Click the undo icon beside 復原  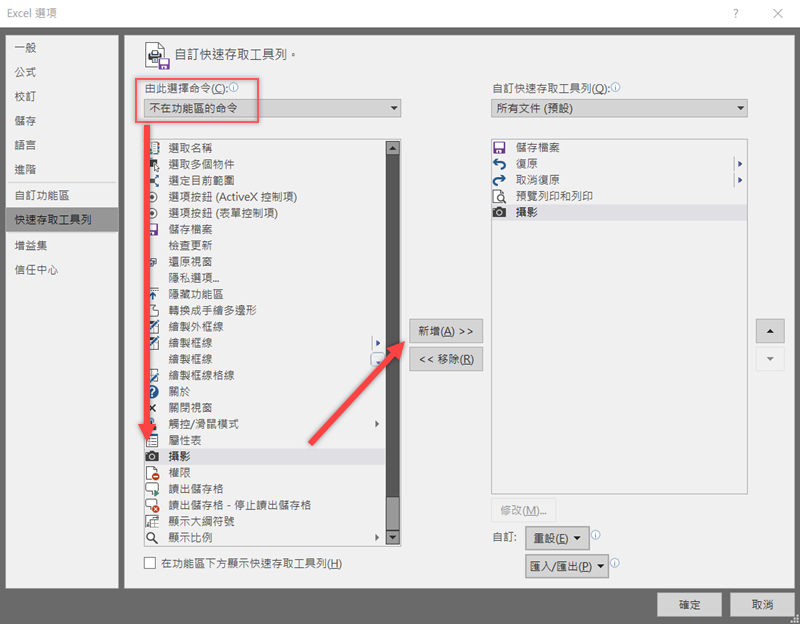pyautogui.click(x=499, y=164)
